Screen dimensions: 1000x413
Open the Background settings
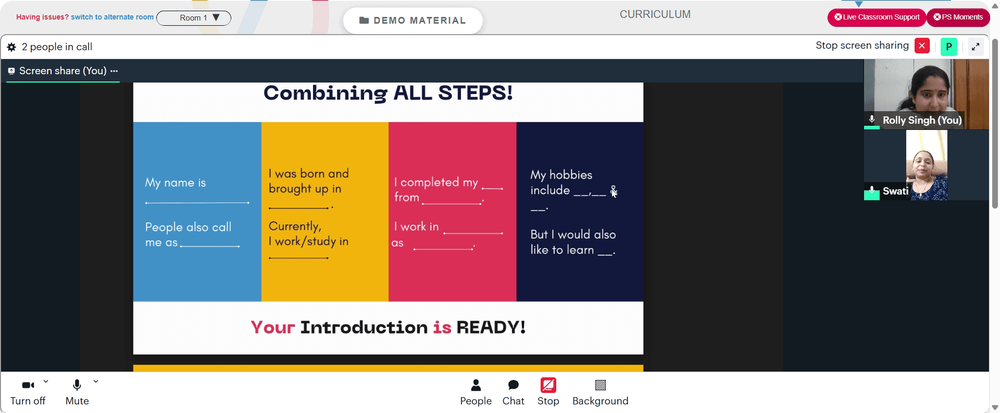(x=600, y=393)
